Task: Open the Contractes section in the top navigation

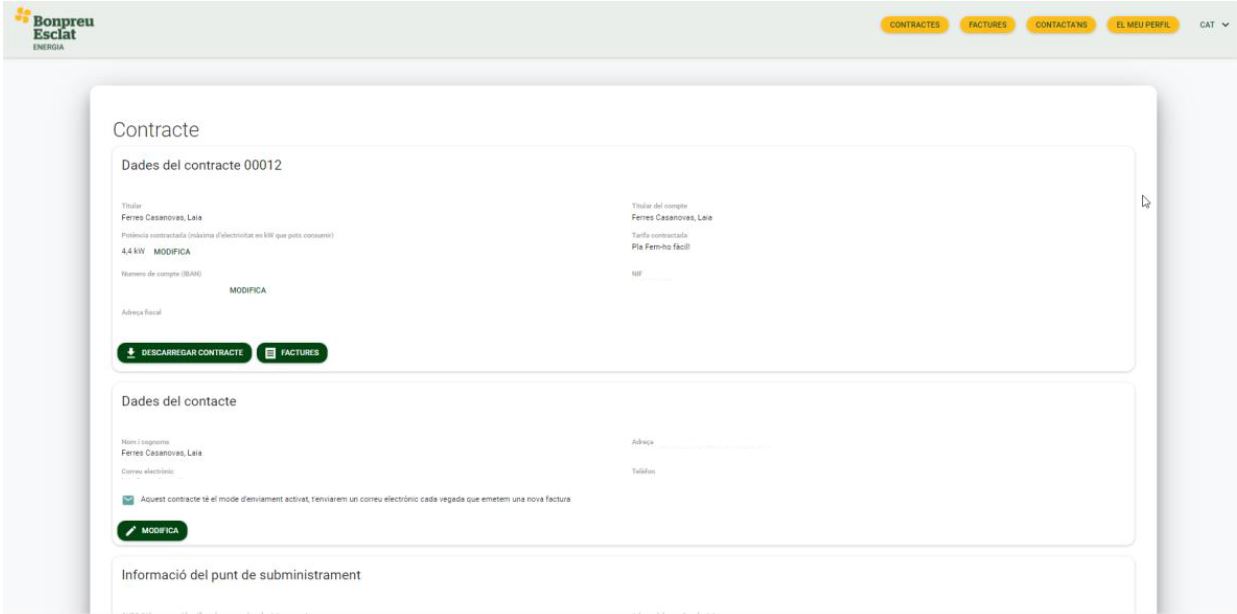Action: pyautogui.click(x=914, y=25)
